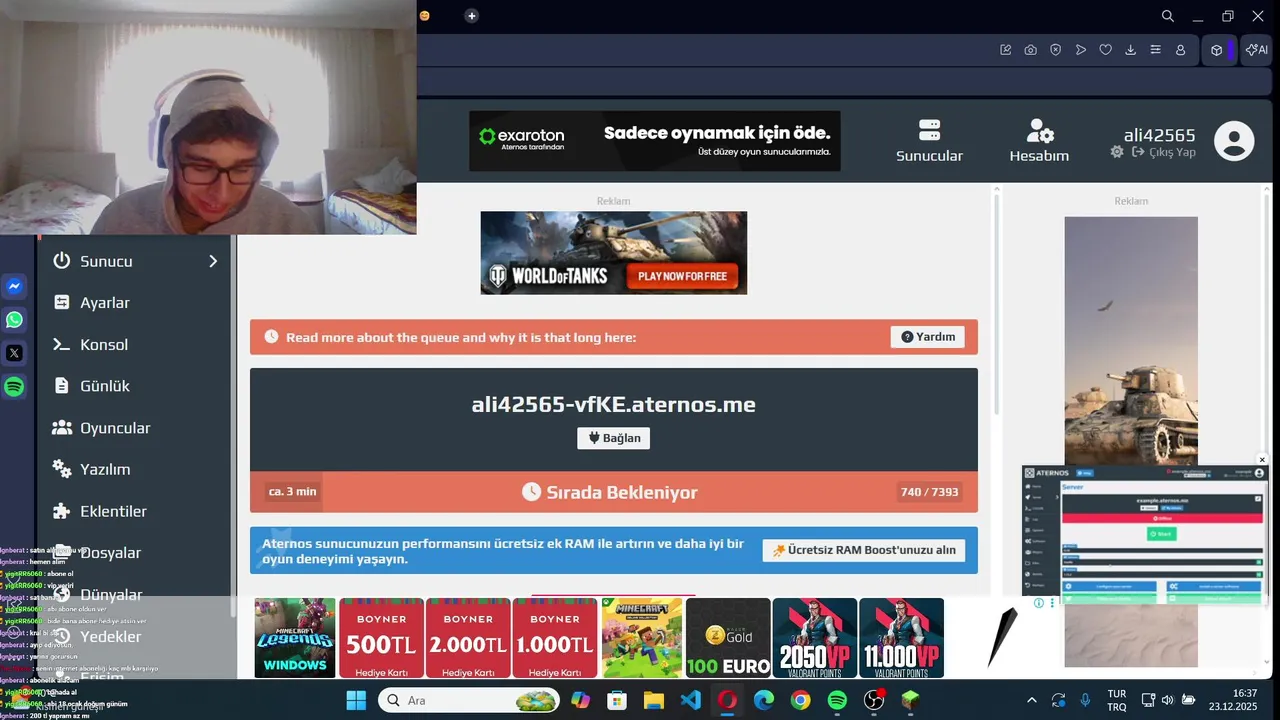Click the server address ali42565-vfKE.aternos.me
The width and height of the screenshot is (1280, 720).
pyautogui.click(x=614, y=405)
